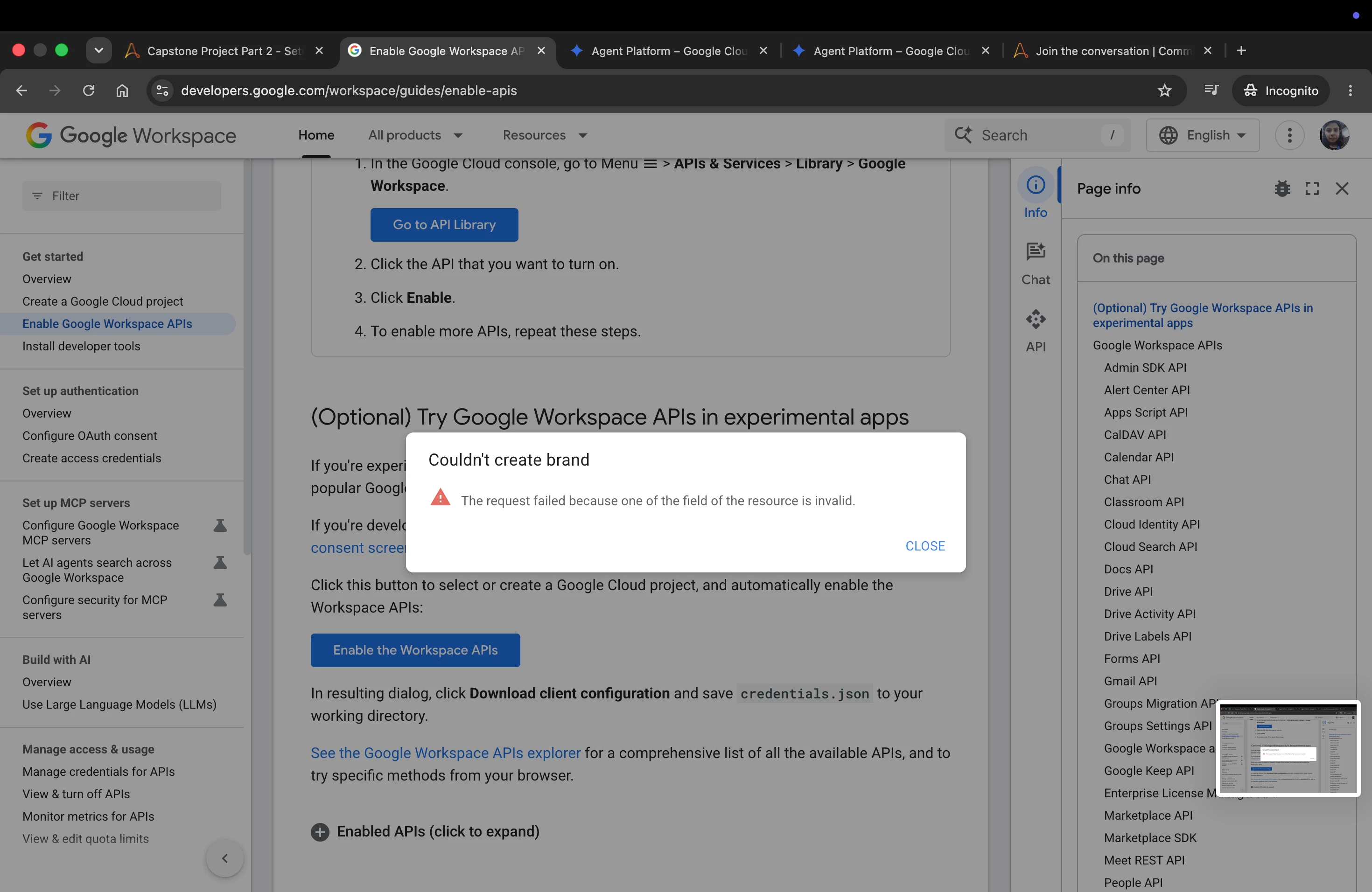Viewport: 1372px width, 892px height.
Task: Open Gmail API link in page contents
Action: pos(1130,681)
